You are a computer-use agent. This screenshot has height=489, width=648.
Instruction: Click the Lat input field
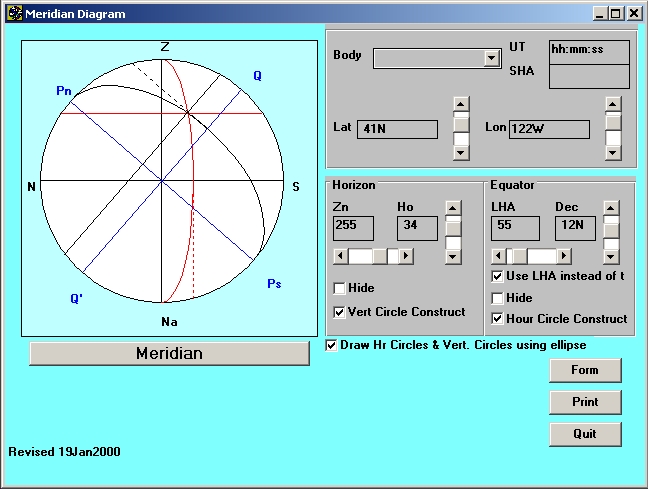[x=399, y=129]
